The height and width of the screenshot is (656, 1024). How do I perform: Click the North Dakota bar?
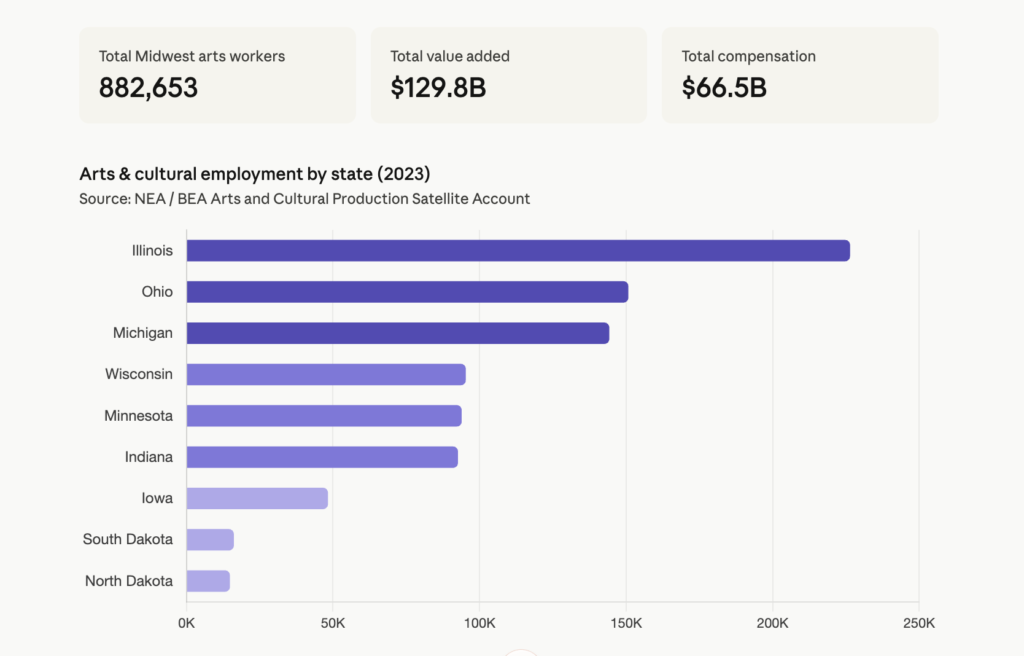point(208,581)
